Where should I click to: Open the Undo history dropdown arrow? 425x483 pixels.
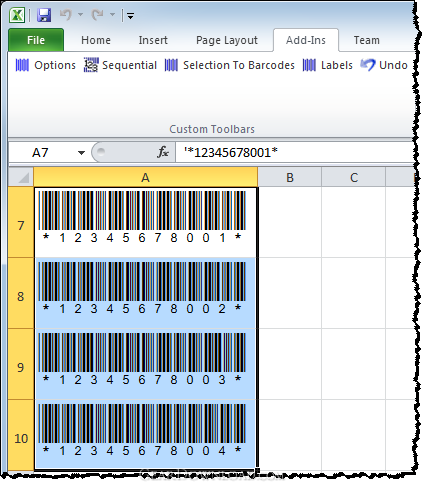coord(80,15)
